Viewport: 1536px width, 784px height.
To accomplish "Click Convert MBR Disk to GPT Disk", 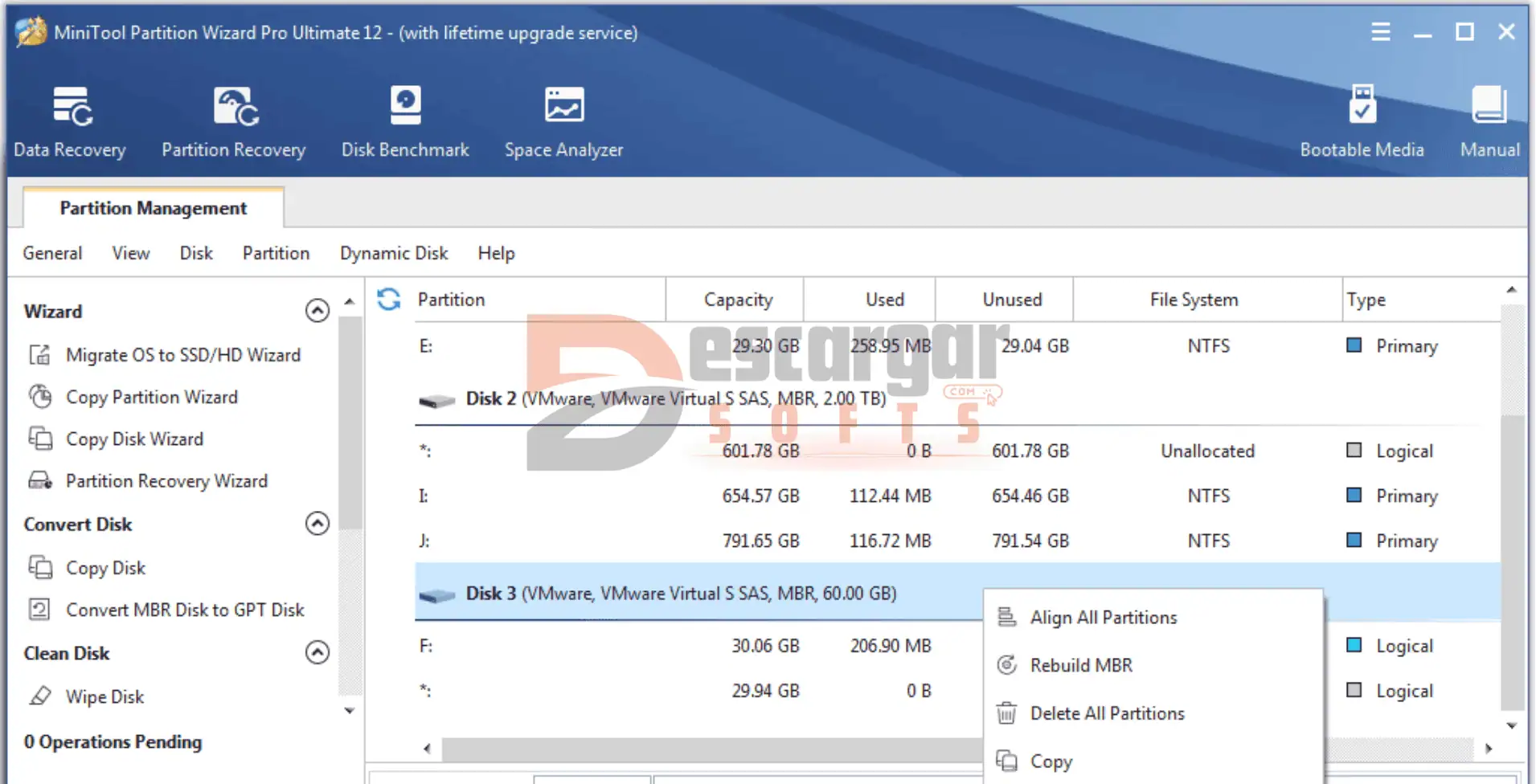I will (185, 610).
